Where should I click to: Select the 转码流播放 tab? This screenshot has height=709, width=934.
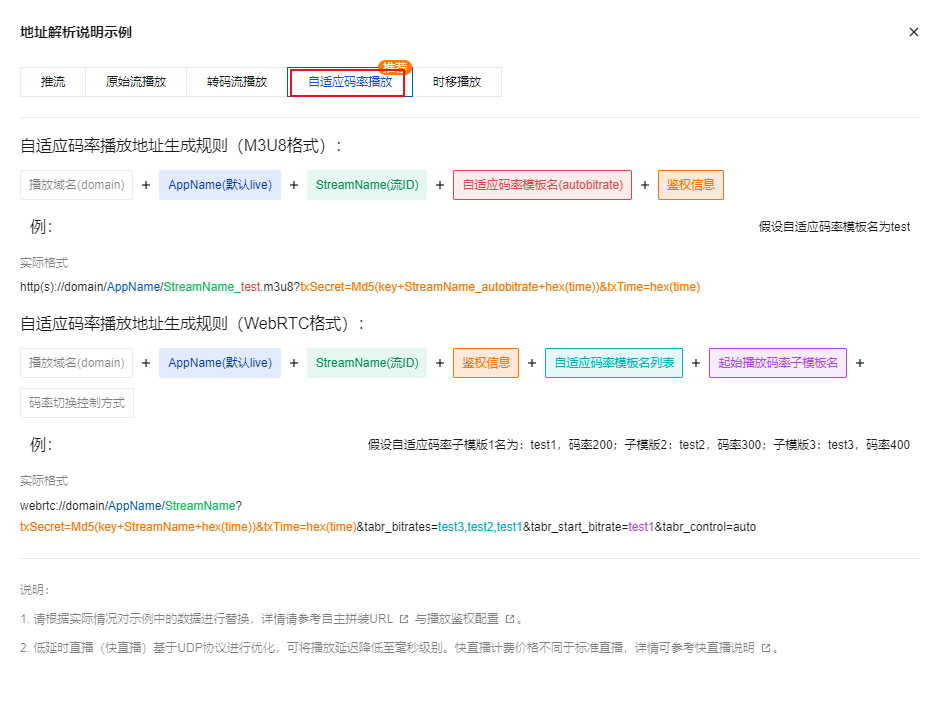point(237,82)
